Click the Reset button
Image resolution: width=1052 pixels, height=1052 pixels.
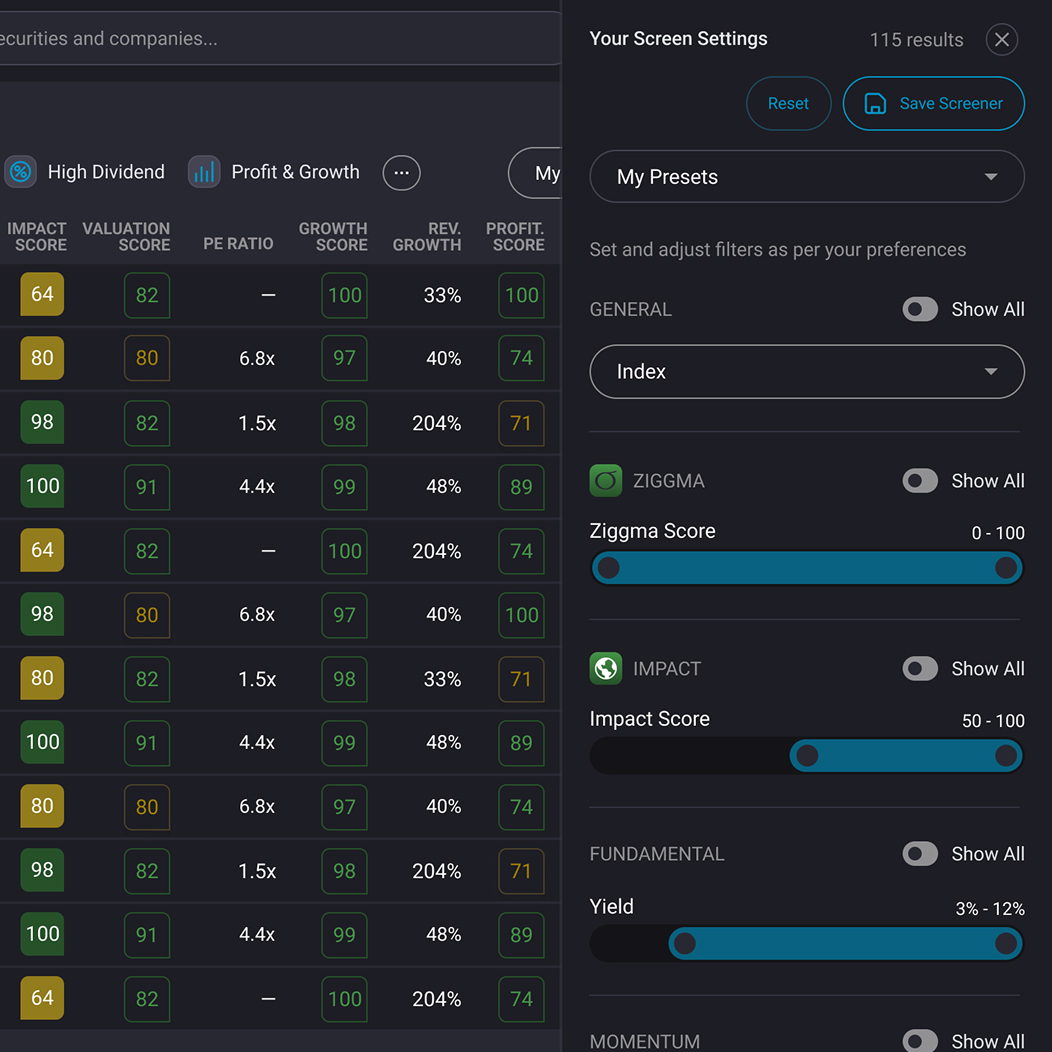click(x=788, y=103)
